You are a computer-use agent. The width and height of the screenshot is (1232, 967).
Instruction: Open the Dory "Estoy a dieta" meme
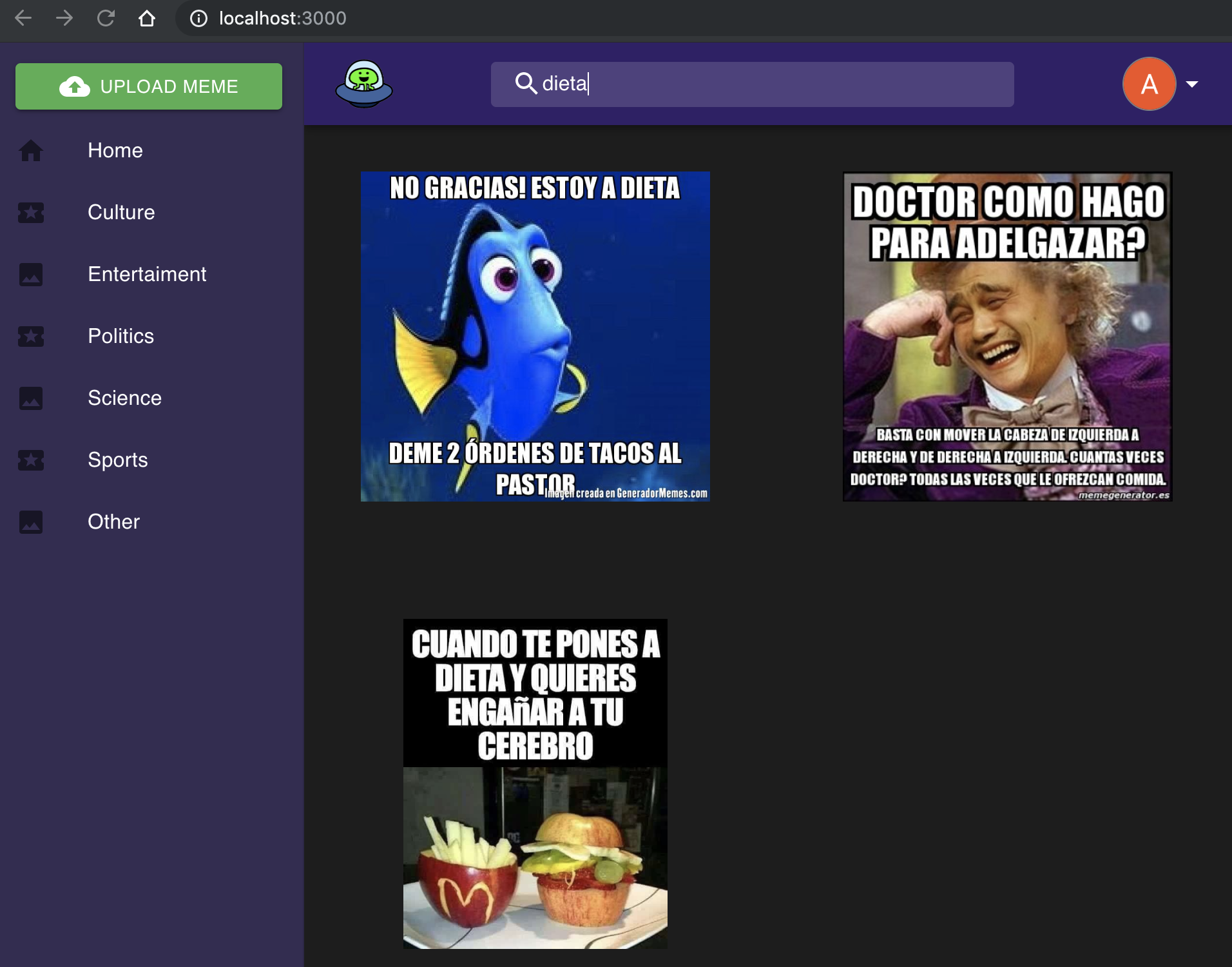tap(535, 337)
